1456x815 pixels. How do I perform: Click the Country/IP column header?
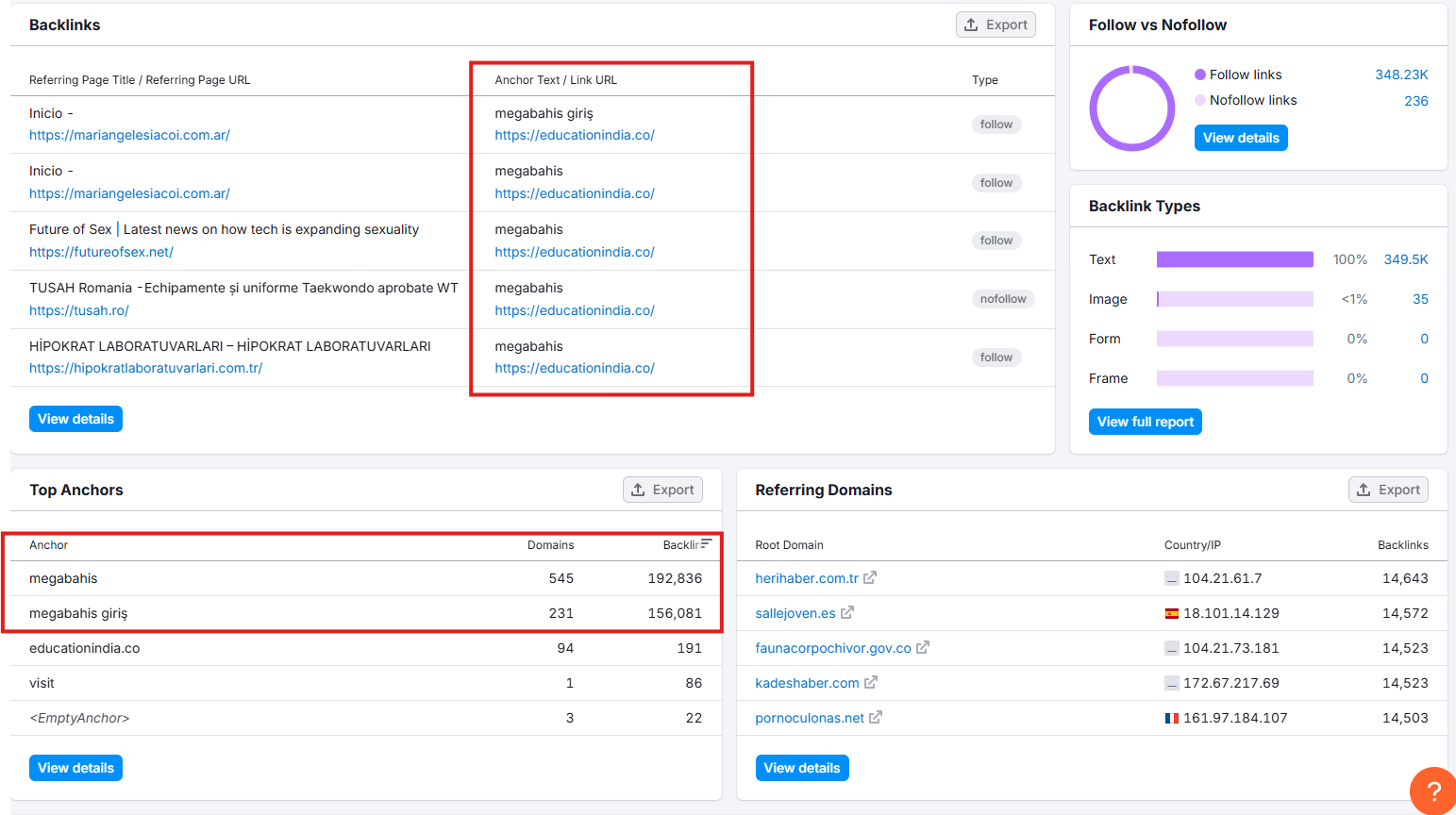pos(1193,545)
